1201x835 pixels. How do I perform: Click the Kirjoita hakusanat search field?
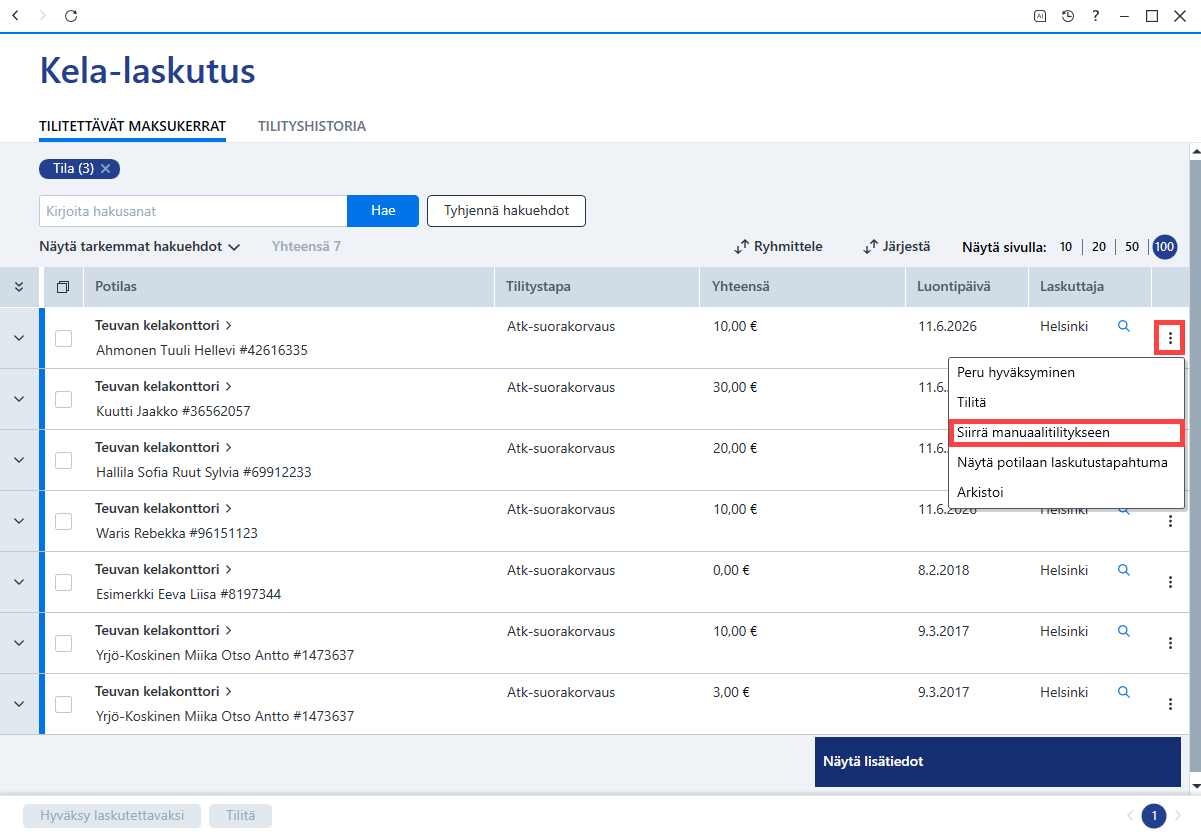click(193, 211)
